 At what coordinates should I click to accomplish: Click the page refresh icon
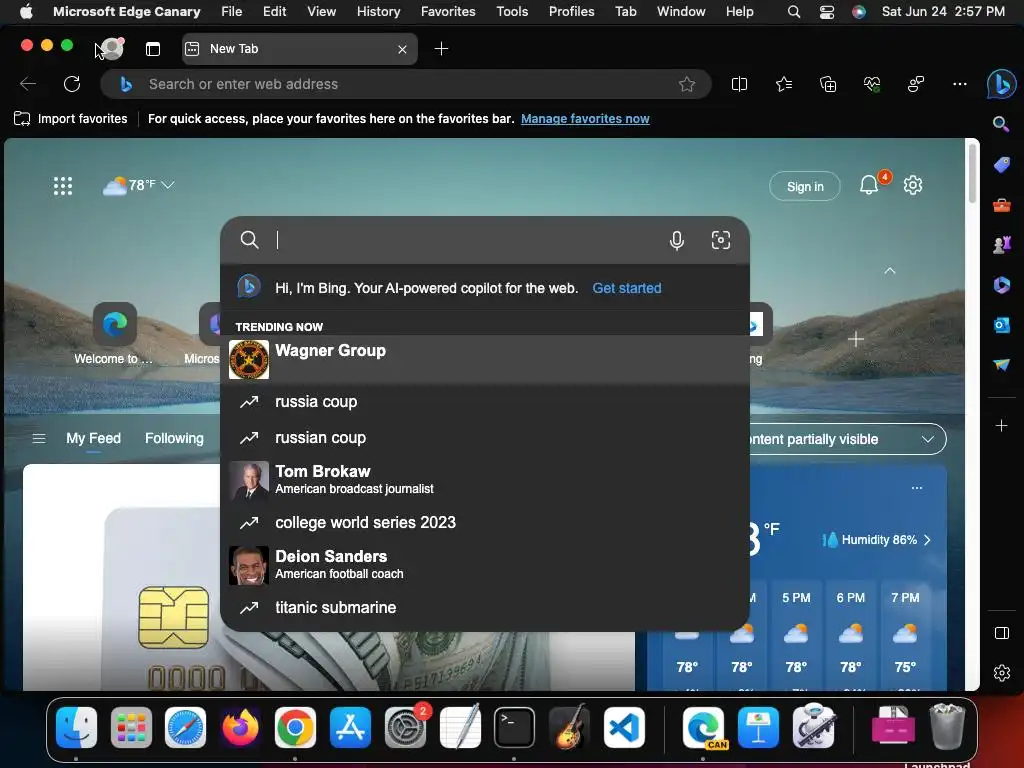(72, 84)
